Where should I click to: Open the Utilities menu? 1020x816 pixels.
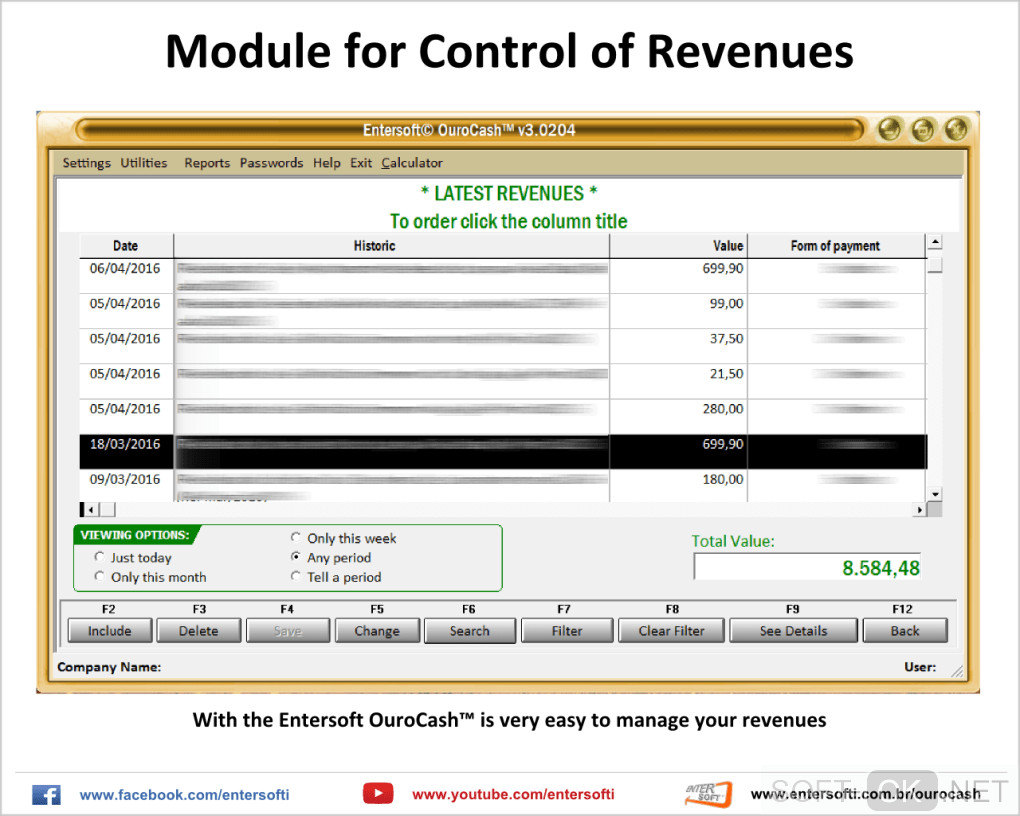pos(144,163)
